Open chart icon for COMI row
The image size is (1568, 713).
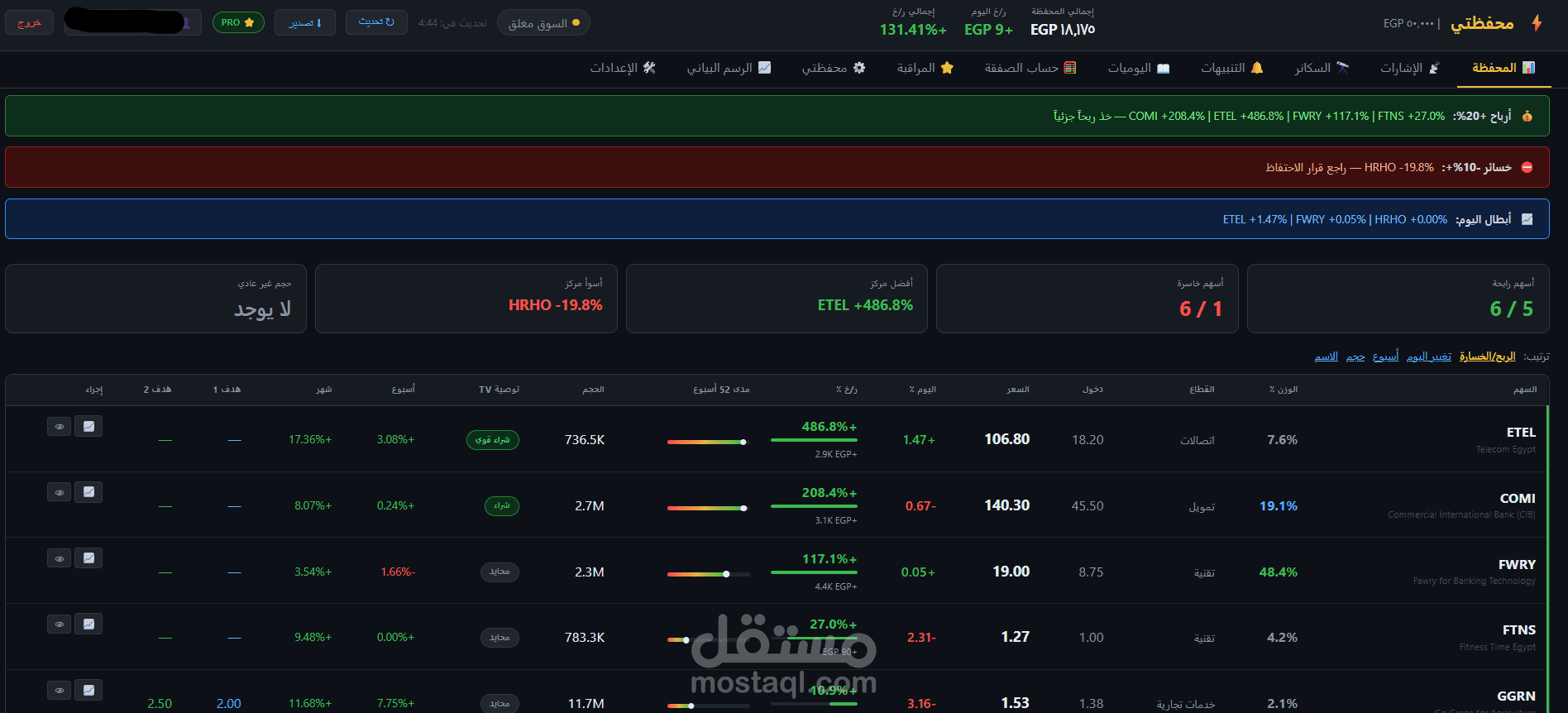(x=88, y=492)
